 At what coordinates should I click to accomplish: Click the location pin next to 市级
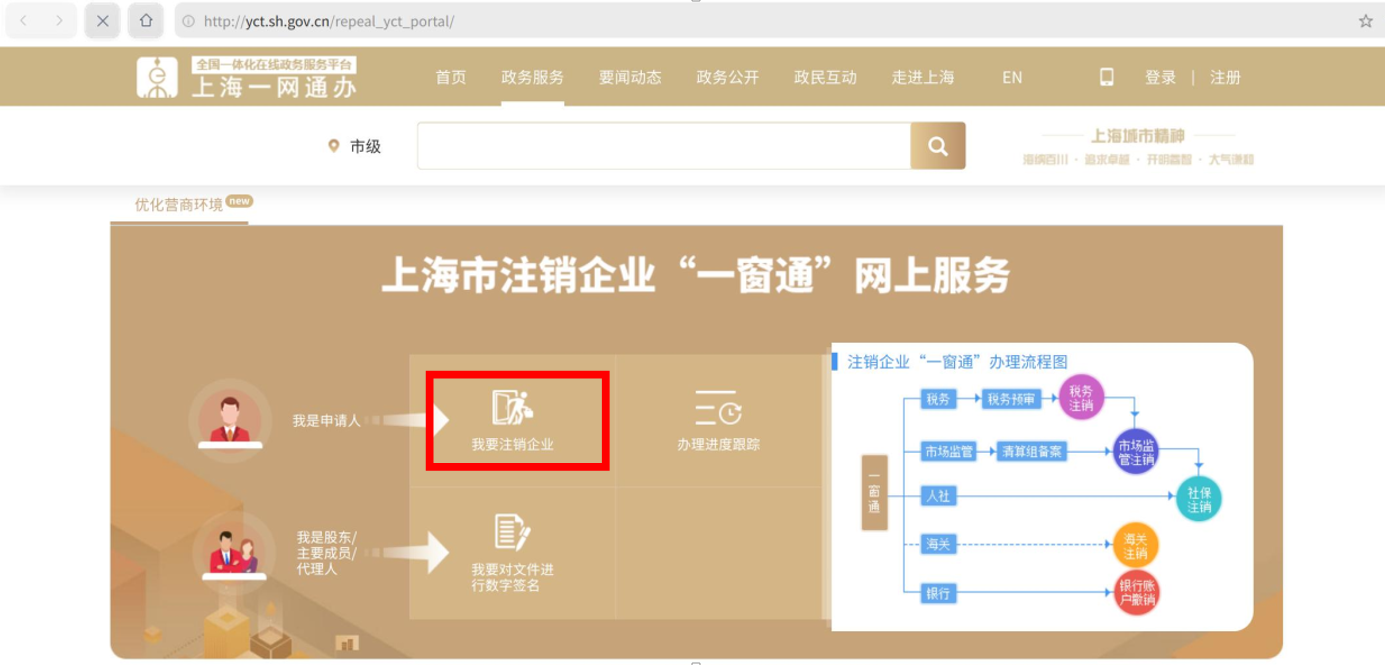(x=334, y=146)
